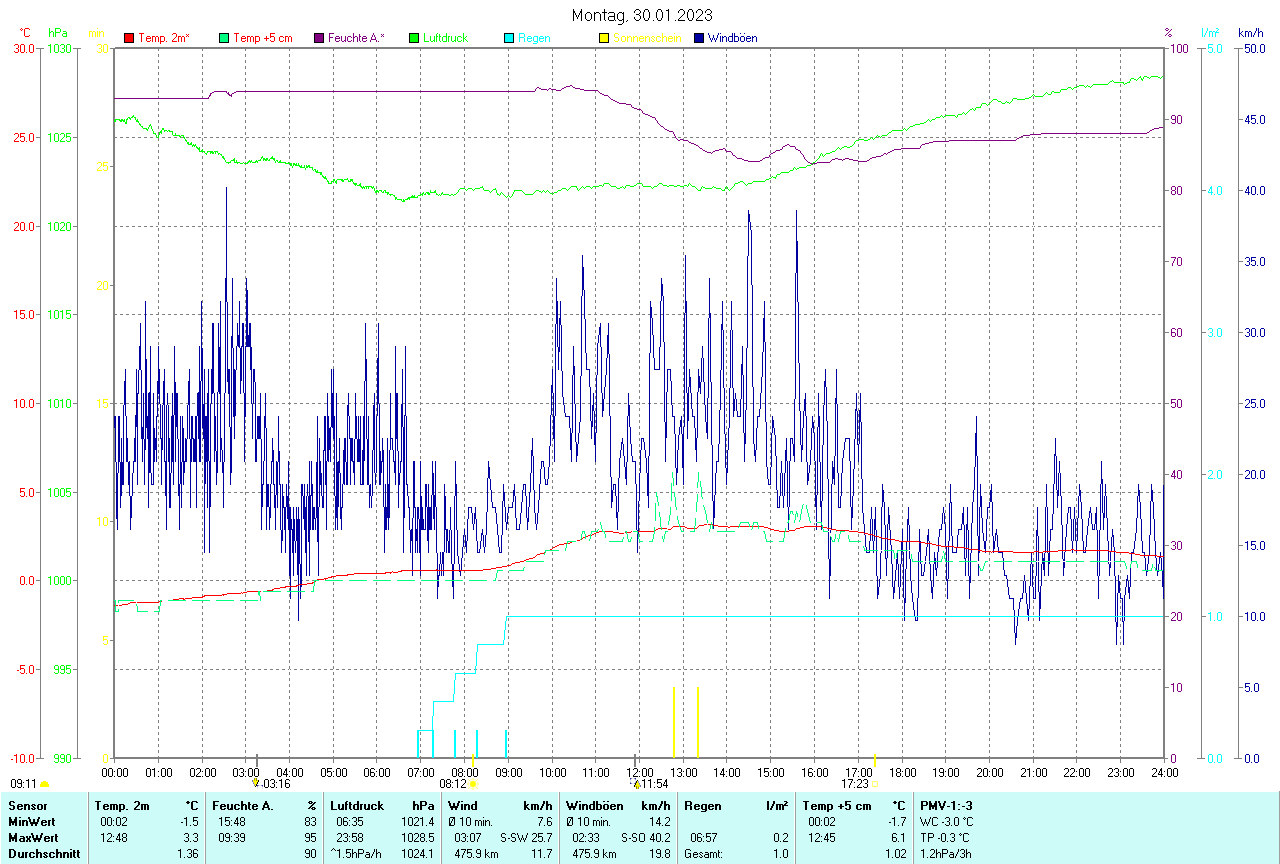Screen dimensions: 1280x864
Task: Click the 1030 hPa axis value
Action: 60,48
